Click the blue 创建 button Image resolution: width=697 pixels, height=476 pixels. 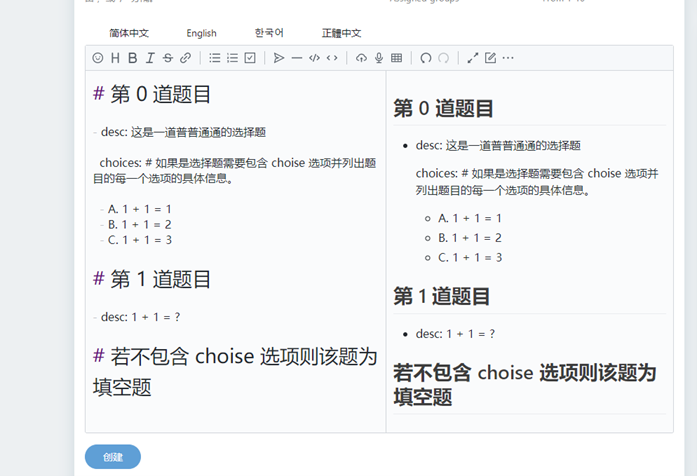point(113,457)
